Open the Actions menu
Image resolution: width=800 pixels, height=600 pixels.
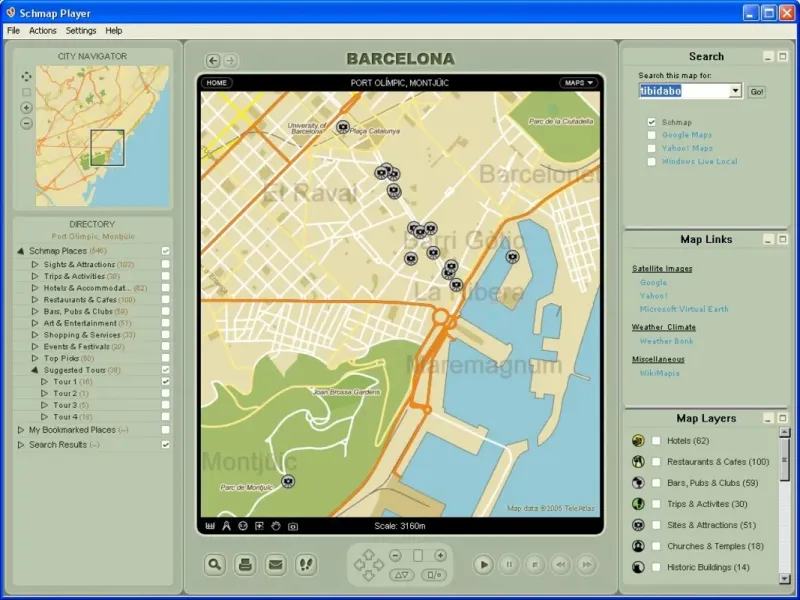point(42,31)
